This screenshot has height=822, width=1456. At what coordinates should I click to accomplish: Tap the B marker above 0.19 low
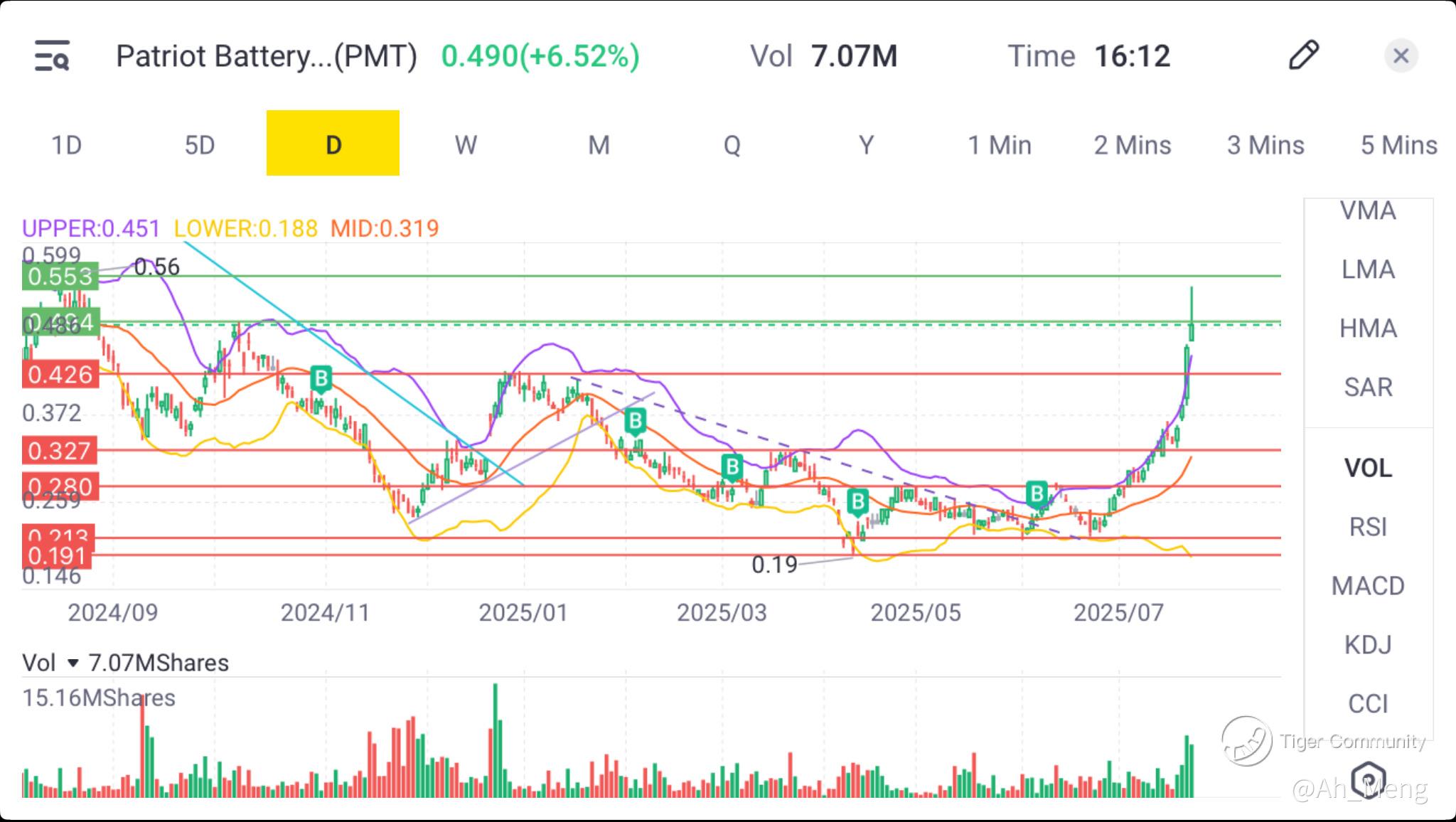(858, 501)
